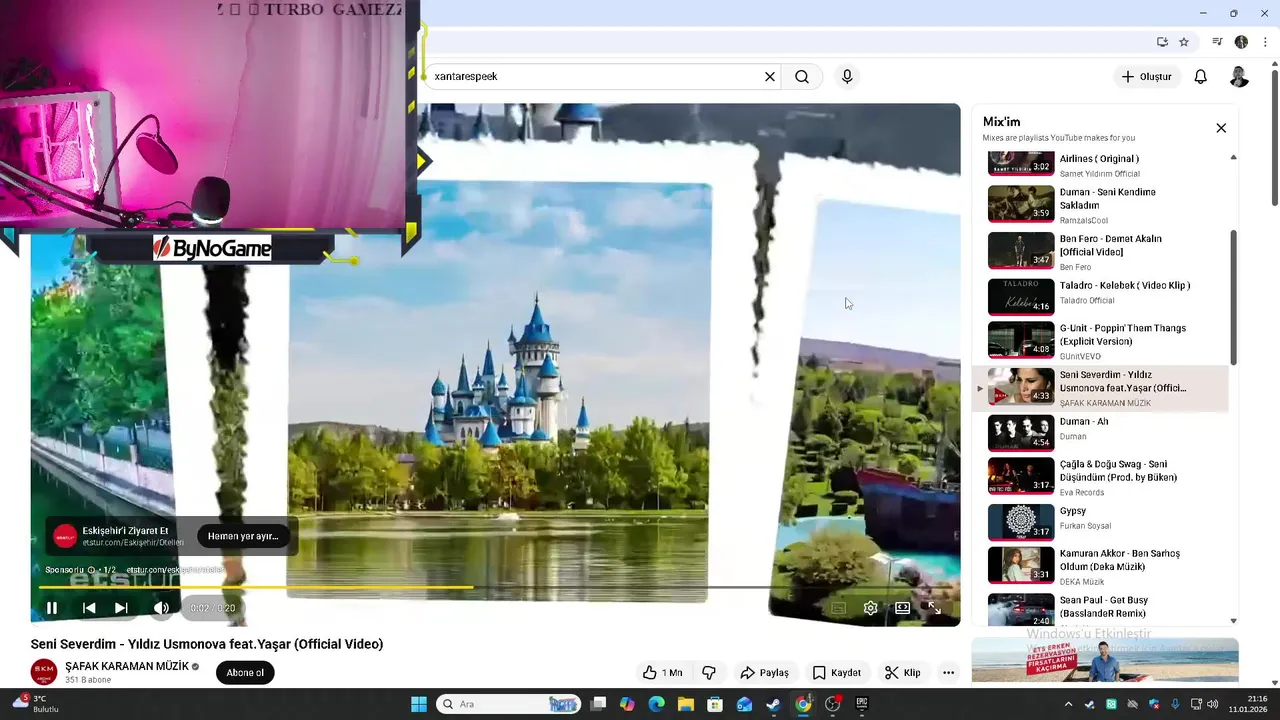Play Airlines (Original) from the mix
Viewport: 1280px width, 720px height.
coord(1100,164)
